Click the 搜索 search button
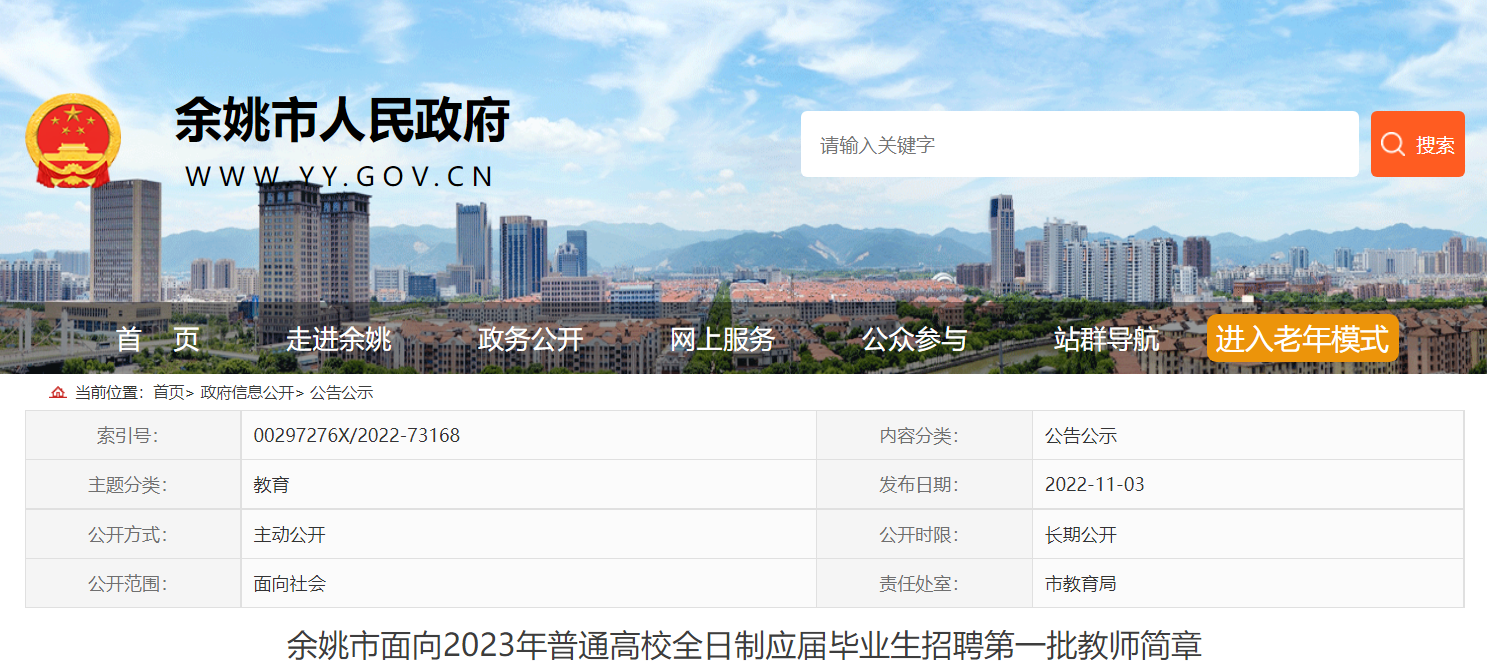 pyautogui.click(x=1417, y=144)
